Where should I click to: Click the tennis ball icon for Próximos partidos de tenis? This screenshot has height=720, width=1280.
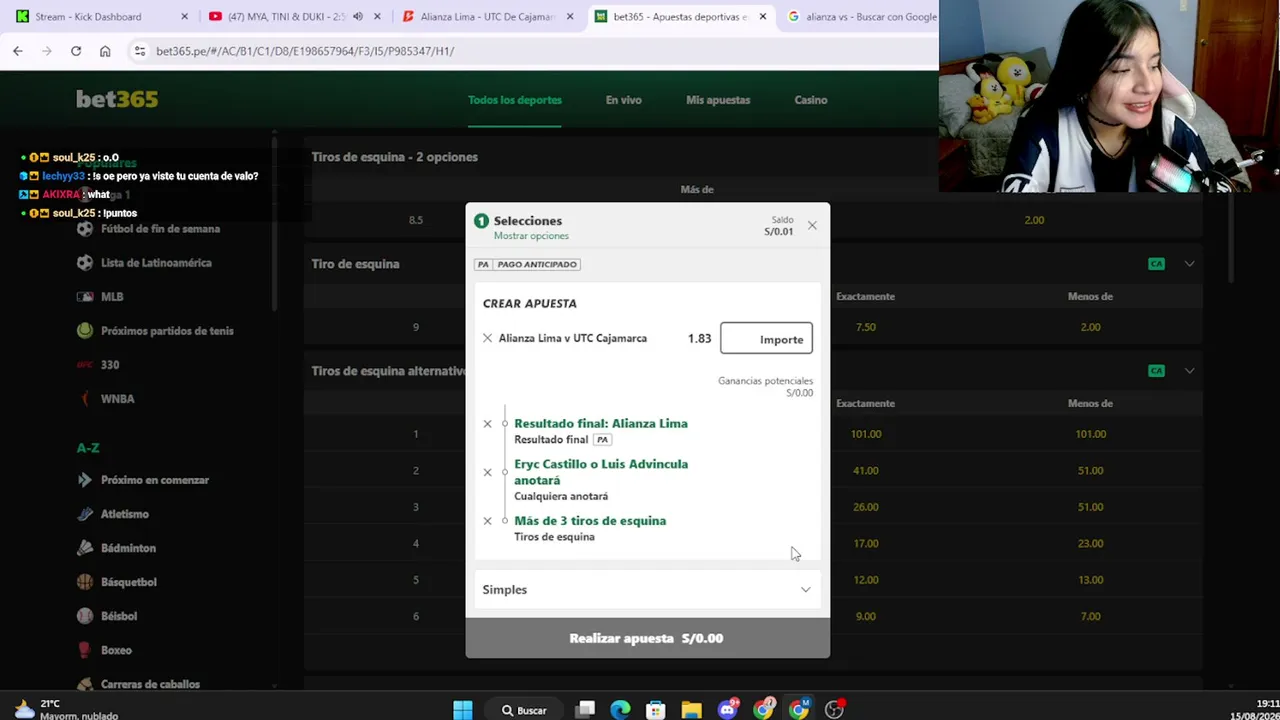tap(85, 331)
